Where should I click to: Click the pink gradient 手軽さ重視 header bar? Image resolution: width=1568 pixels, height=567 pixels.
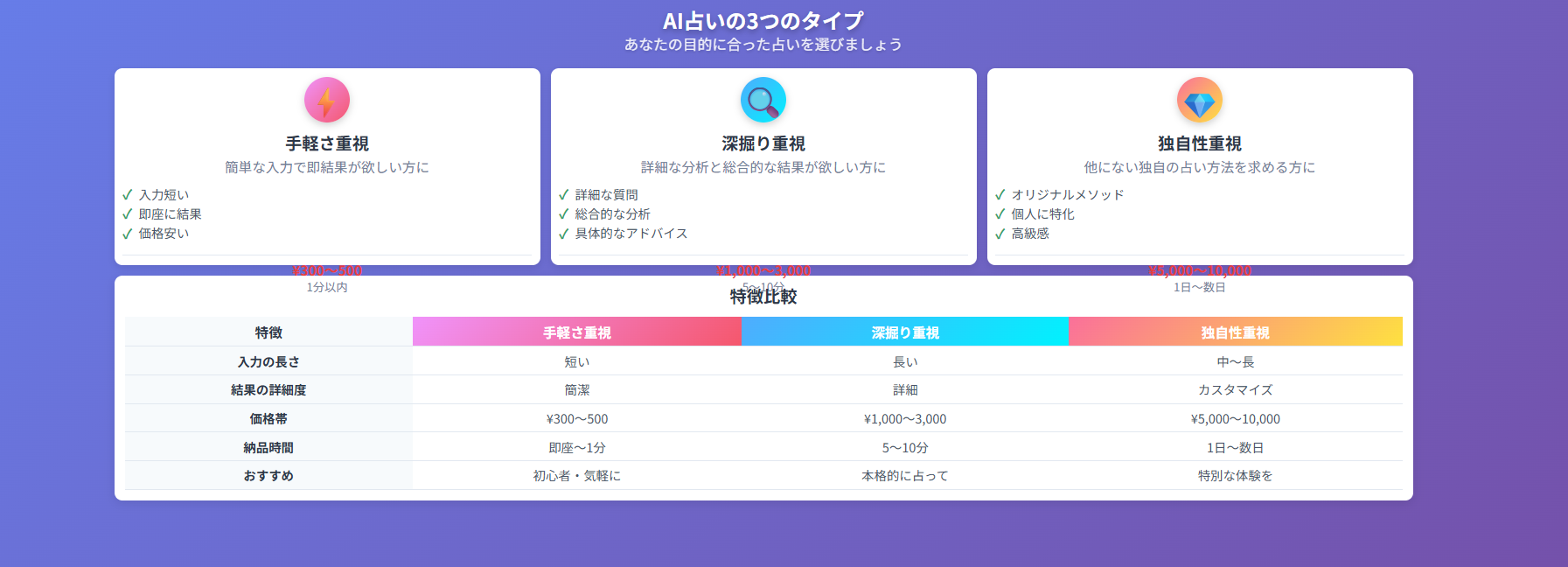(575, 332)
